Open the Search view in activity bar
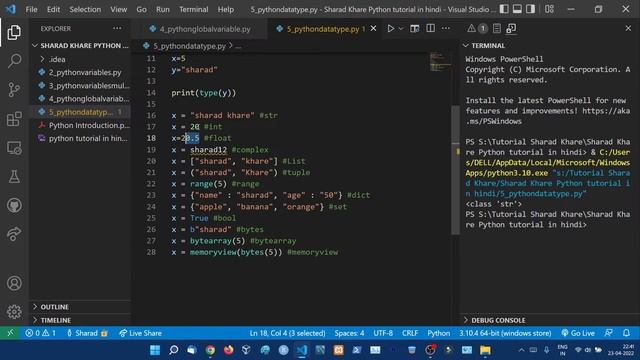640x360 pixels. click(14, 61)
